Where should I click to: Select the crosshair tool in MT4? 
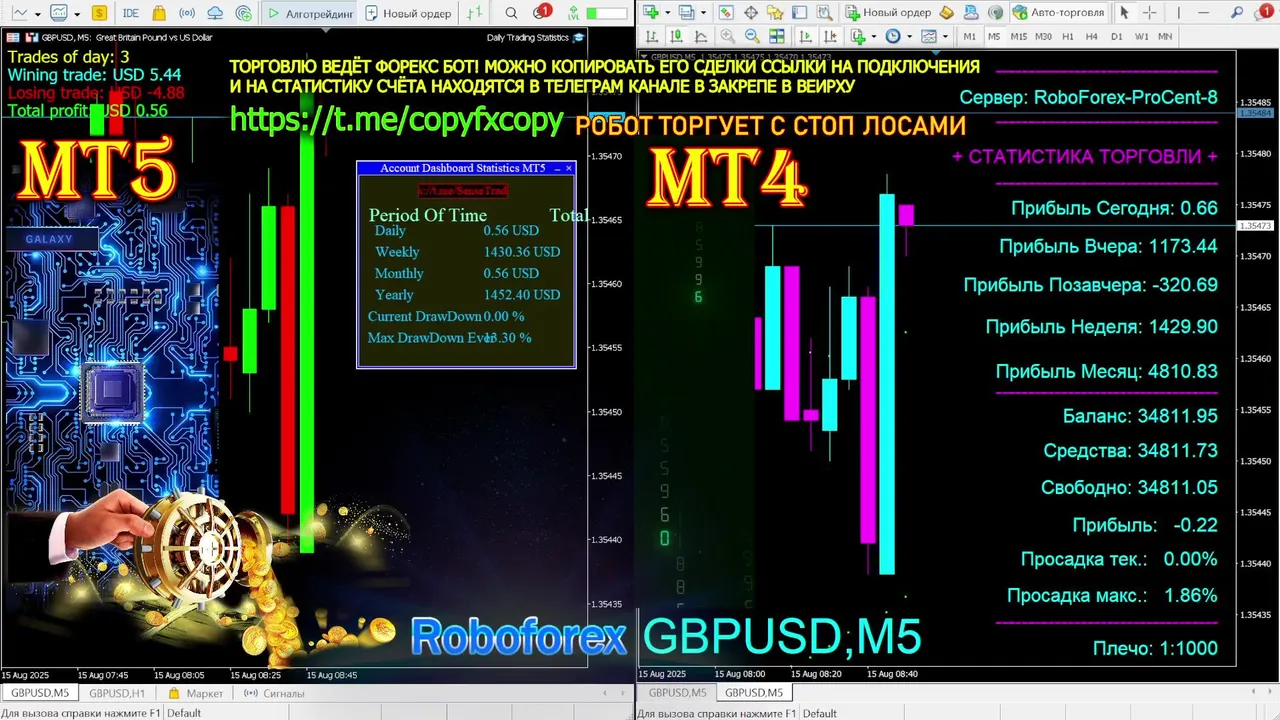1149,13
